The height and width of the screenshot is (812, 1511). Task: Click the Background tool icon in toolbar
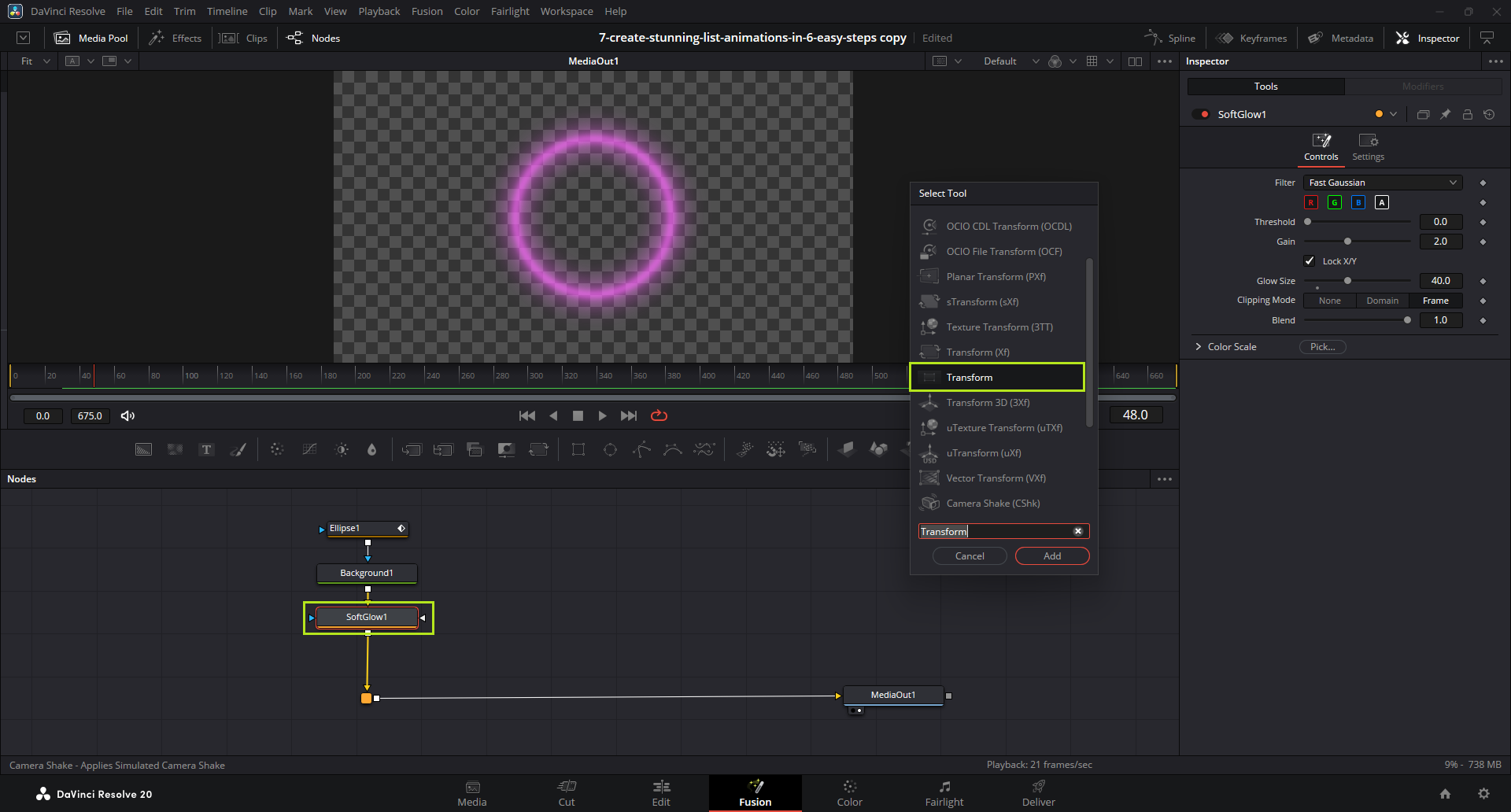pyautogui.click(x=143, y=449)
